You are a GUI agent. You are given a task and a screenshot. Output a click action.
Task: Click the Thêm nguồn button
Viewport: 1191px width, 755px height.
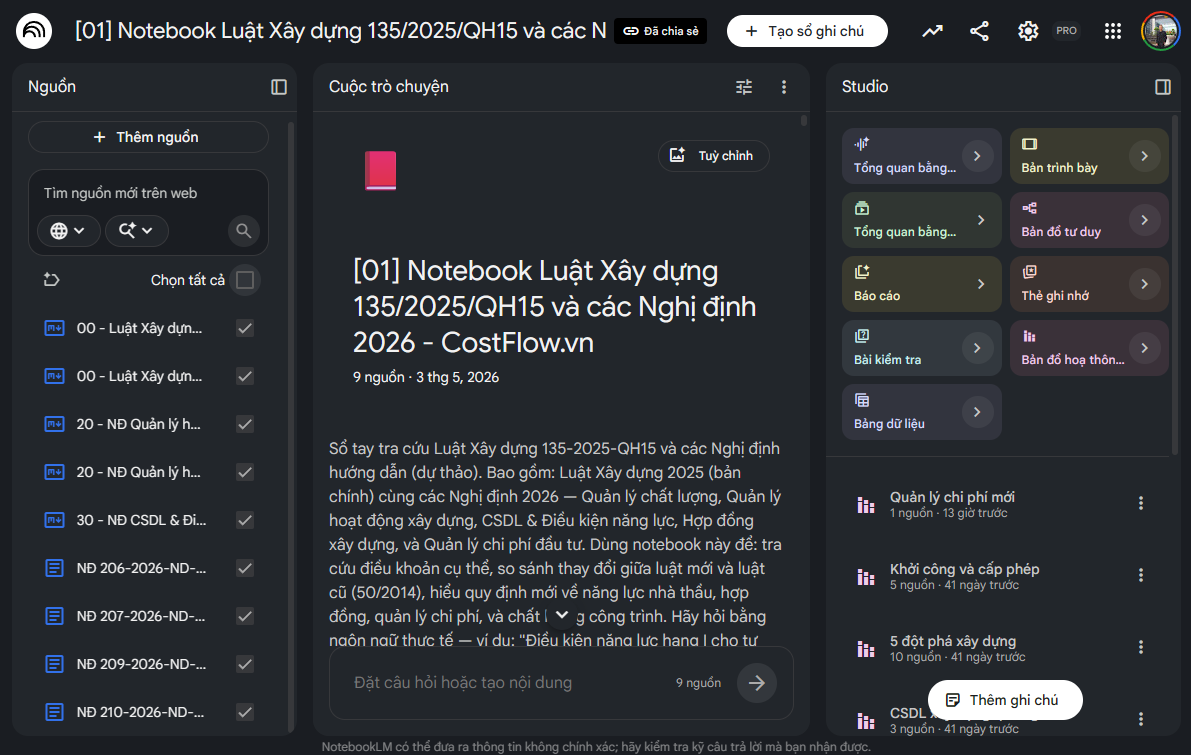coord(148,137)
